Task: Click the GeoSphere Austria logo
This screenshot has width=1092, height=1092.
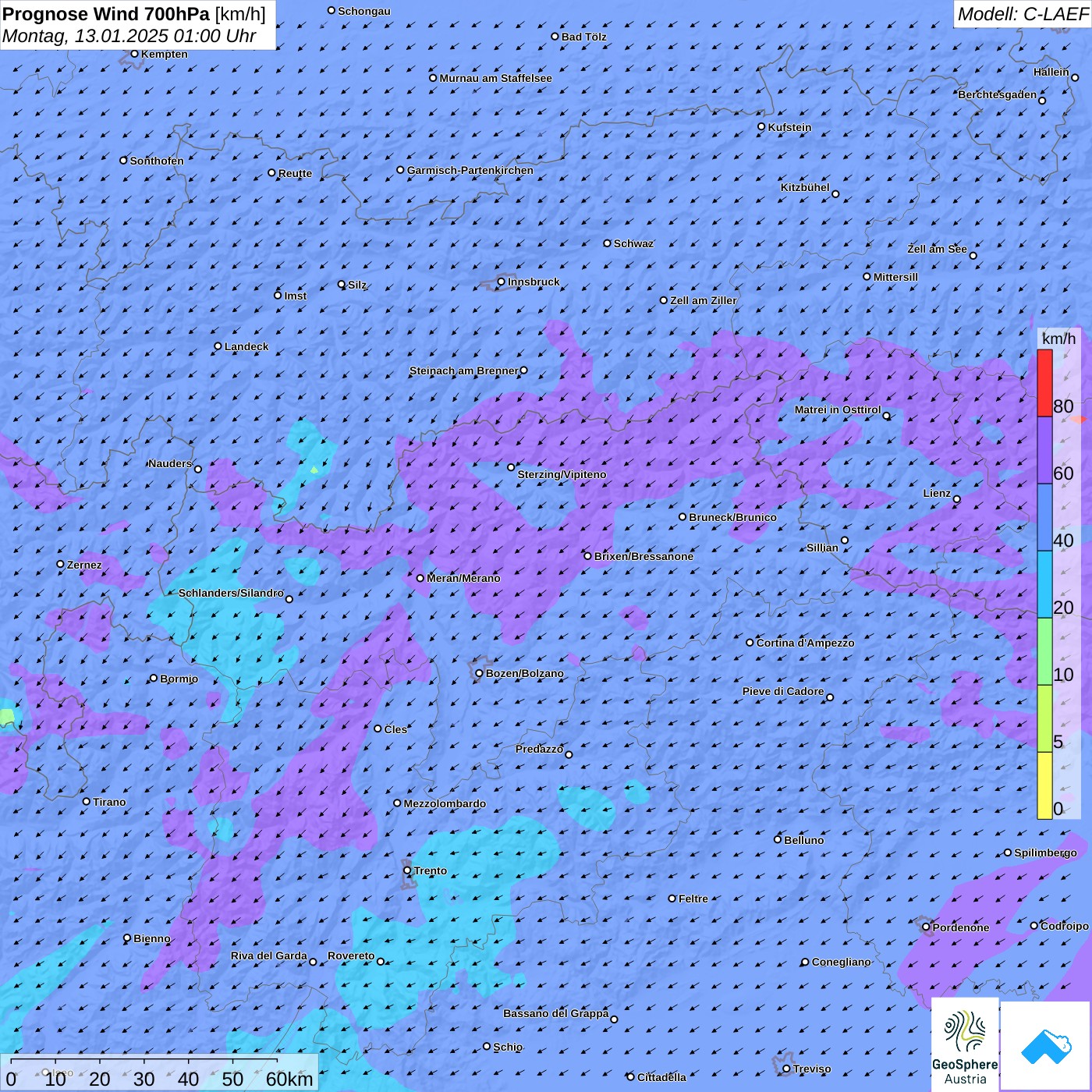Action: pos(965,1044)
